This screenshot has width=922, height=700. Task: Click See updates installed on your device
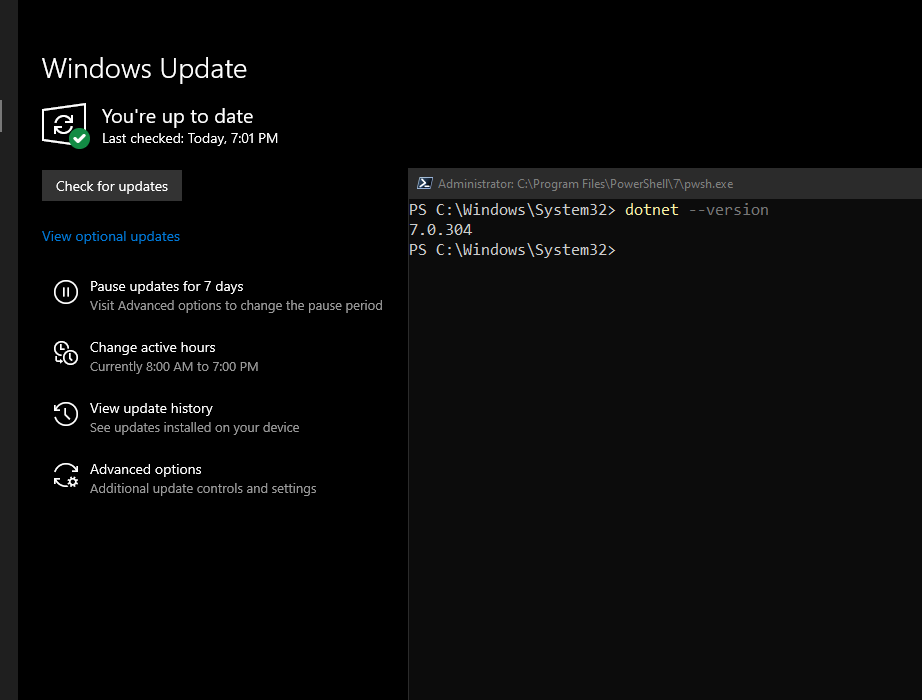coord(194,428)
